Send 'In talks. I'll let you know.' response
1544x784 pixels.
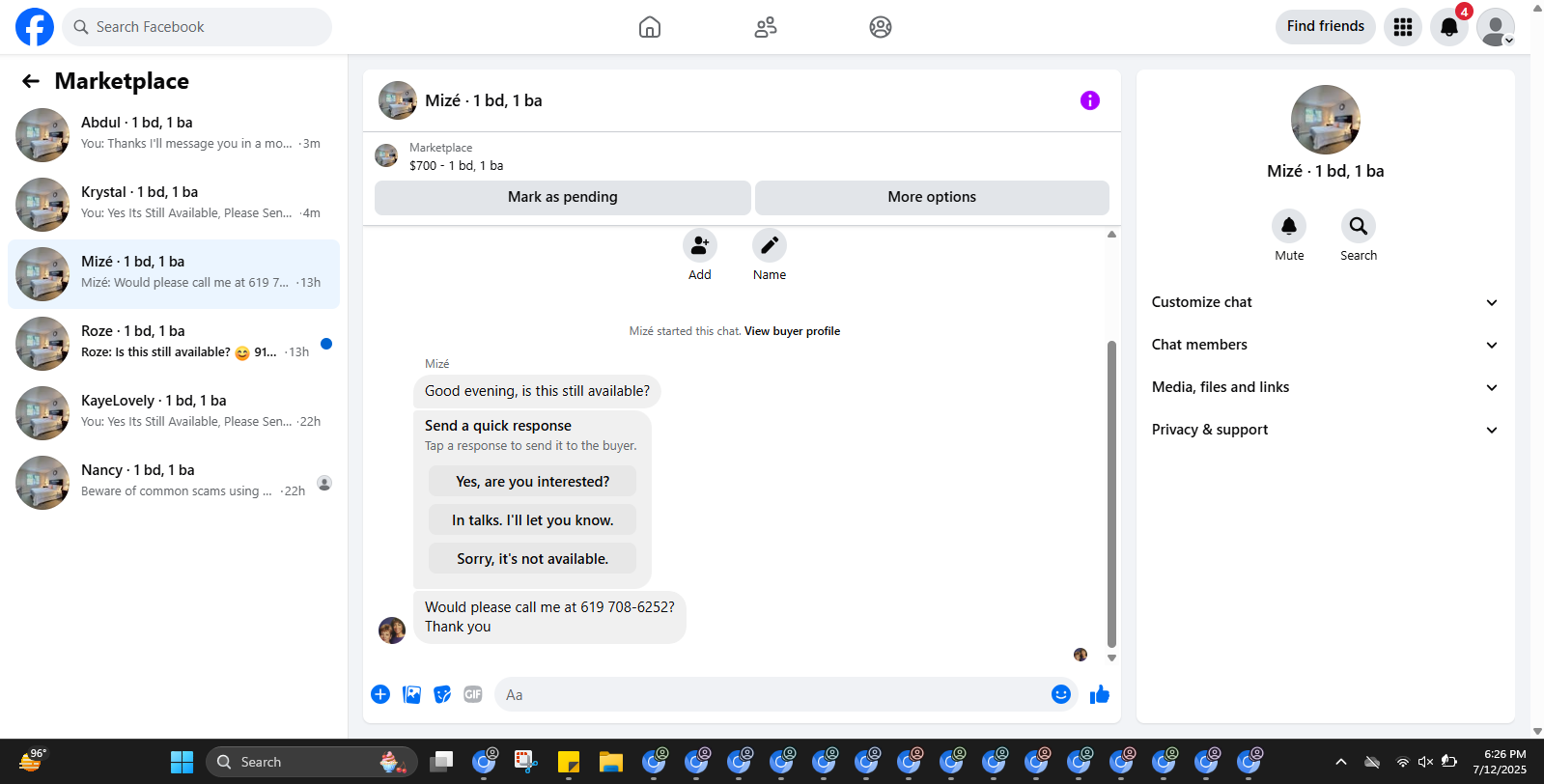[533, 520]
